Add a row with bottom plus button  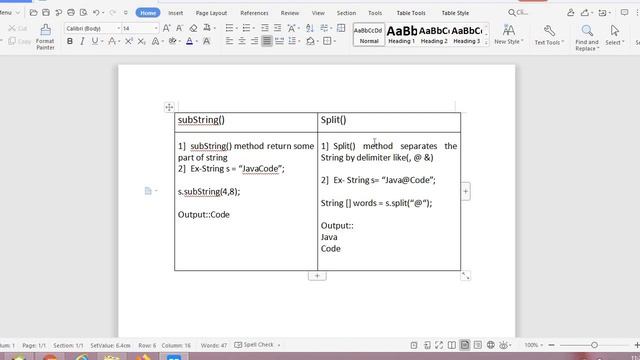[317, 276]
